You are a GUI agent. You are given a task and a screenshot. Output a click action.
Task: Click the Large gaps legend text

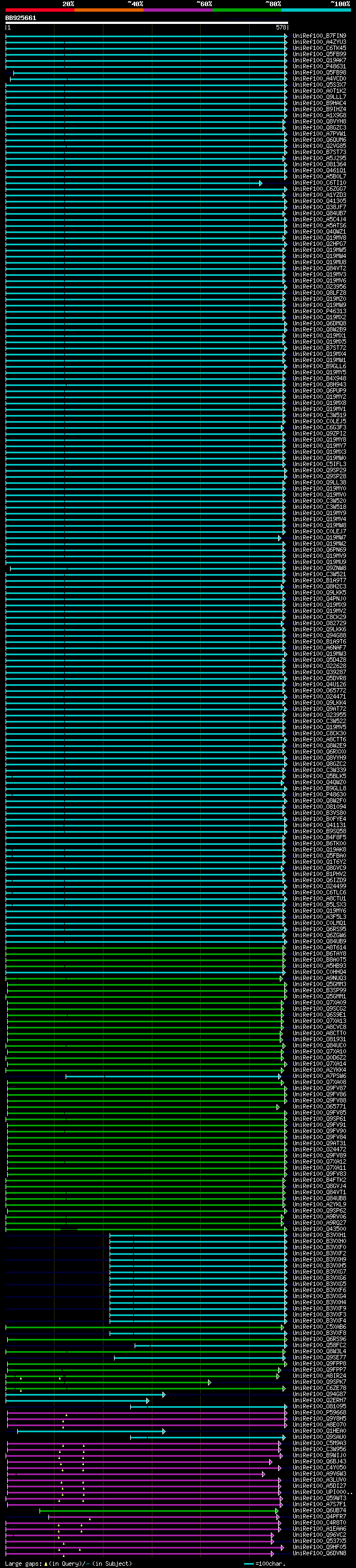point(68,1563)
